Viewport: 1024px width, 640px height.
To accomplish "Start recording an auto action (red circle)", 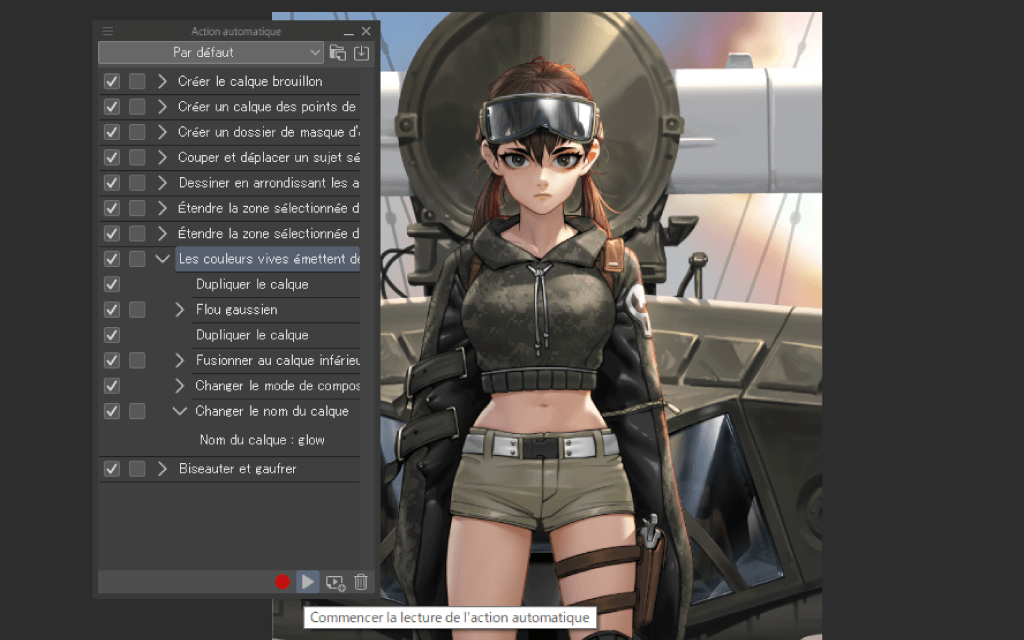I will pos(283,582).
